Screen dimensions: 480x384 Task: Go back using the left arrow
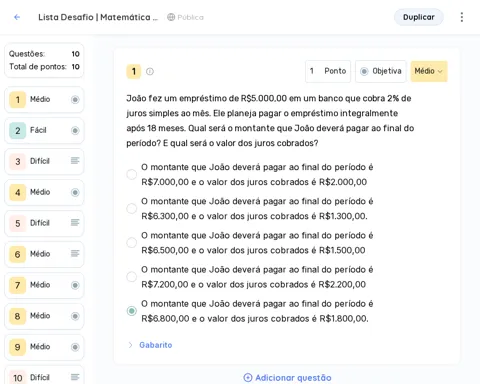pos(17,17)
